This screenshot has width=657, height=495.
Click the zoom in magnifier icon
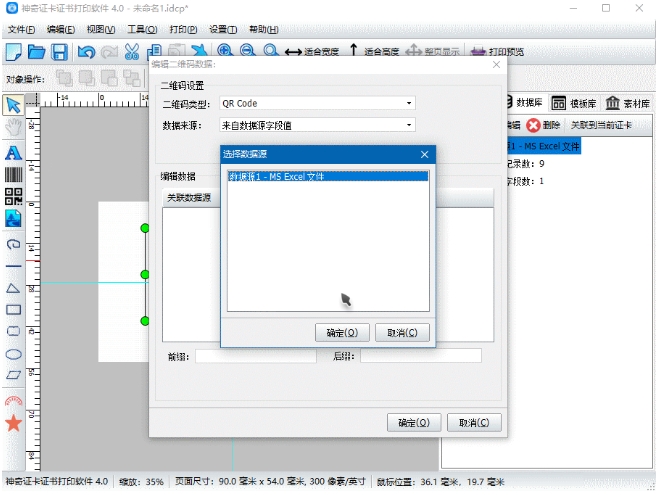(225, 51)
